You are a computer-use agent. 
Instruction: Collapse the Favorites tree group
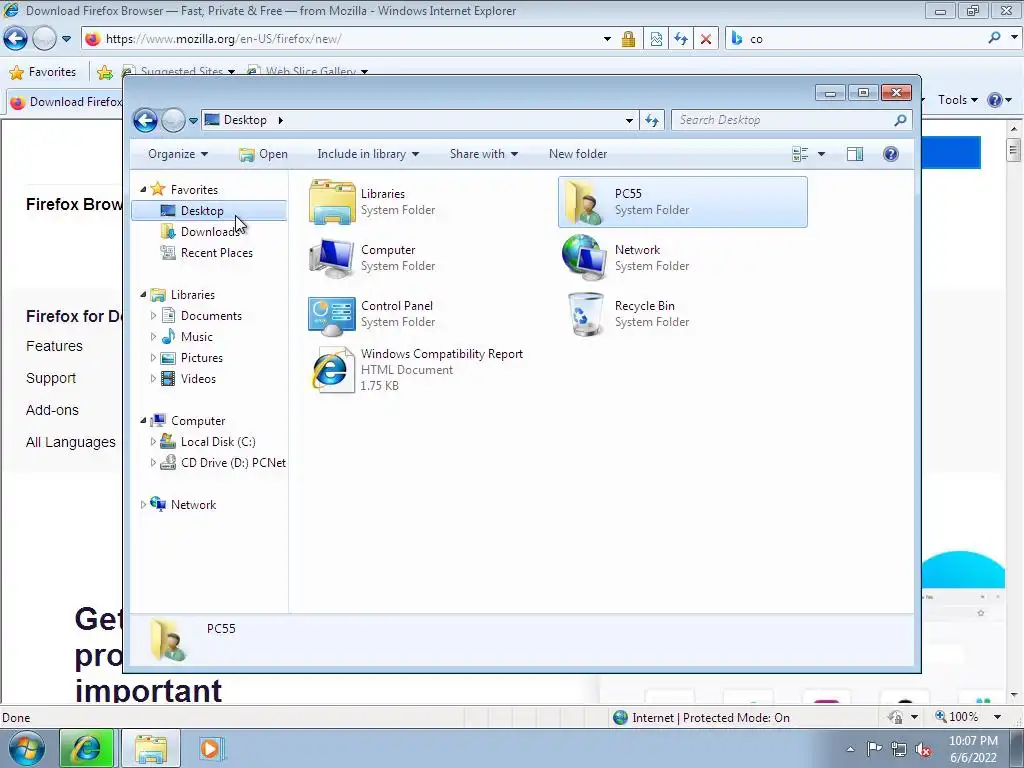click(x=143, y=189)
